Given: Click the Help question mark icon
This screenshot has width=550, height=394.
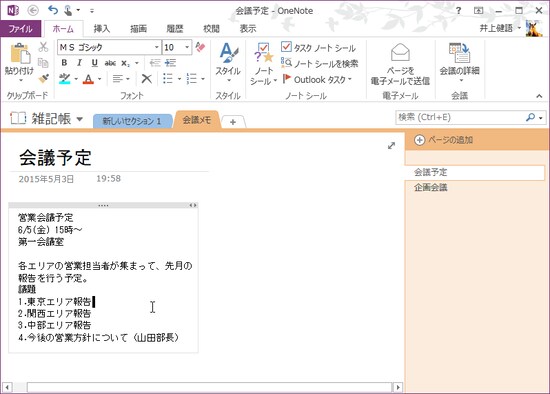Looking at the screenshot, I should (458, 11).
